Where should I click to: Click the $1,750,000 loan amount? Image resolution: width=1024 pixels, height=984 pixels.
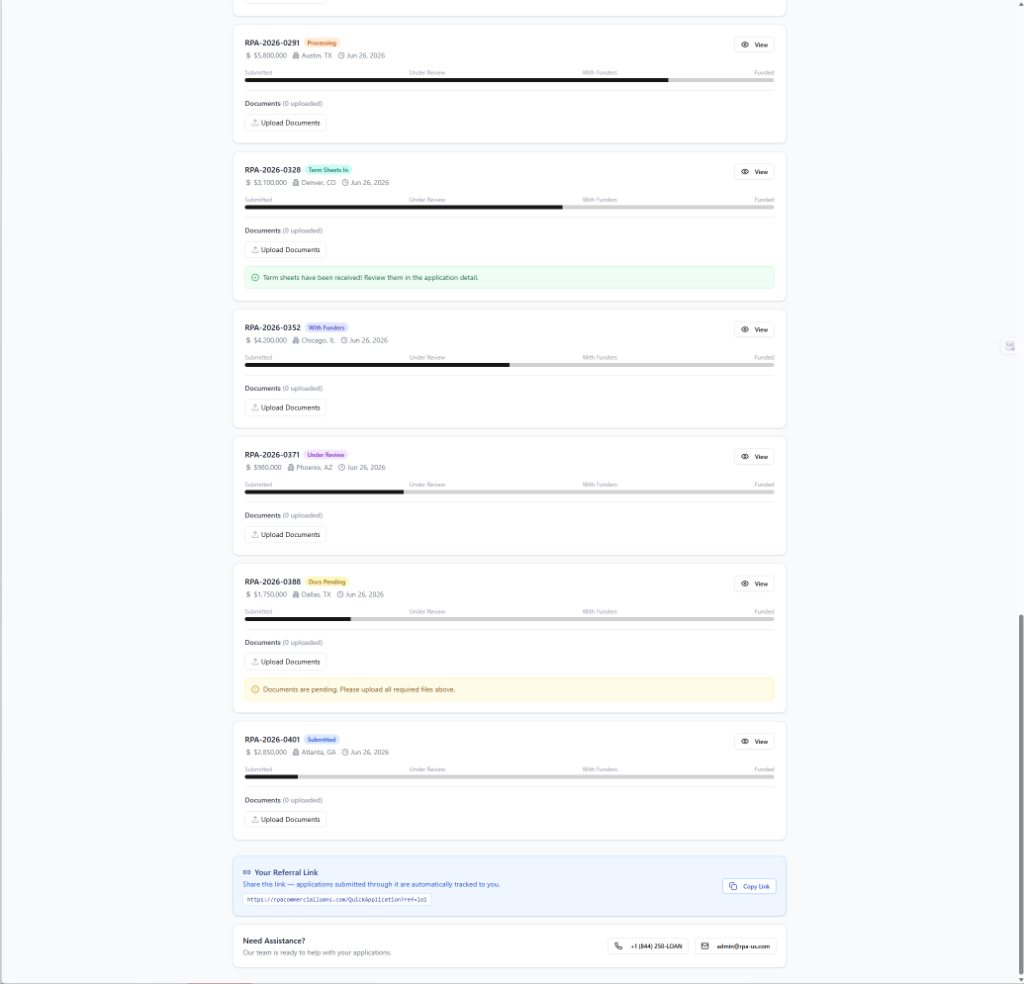tap(270, 595)
